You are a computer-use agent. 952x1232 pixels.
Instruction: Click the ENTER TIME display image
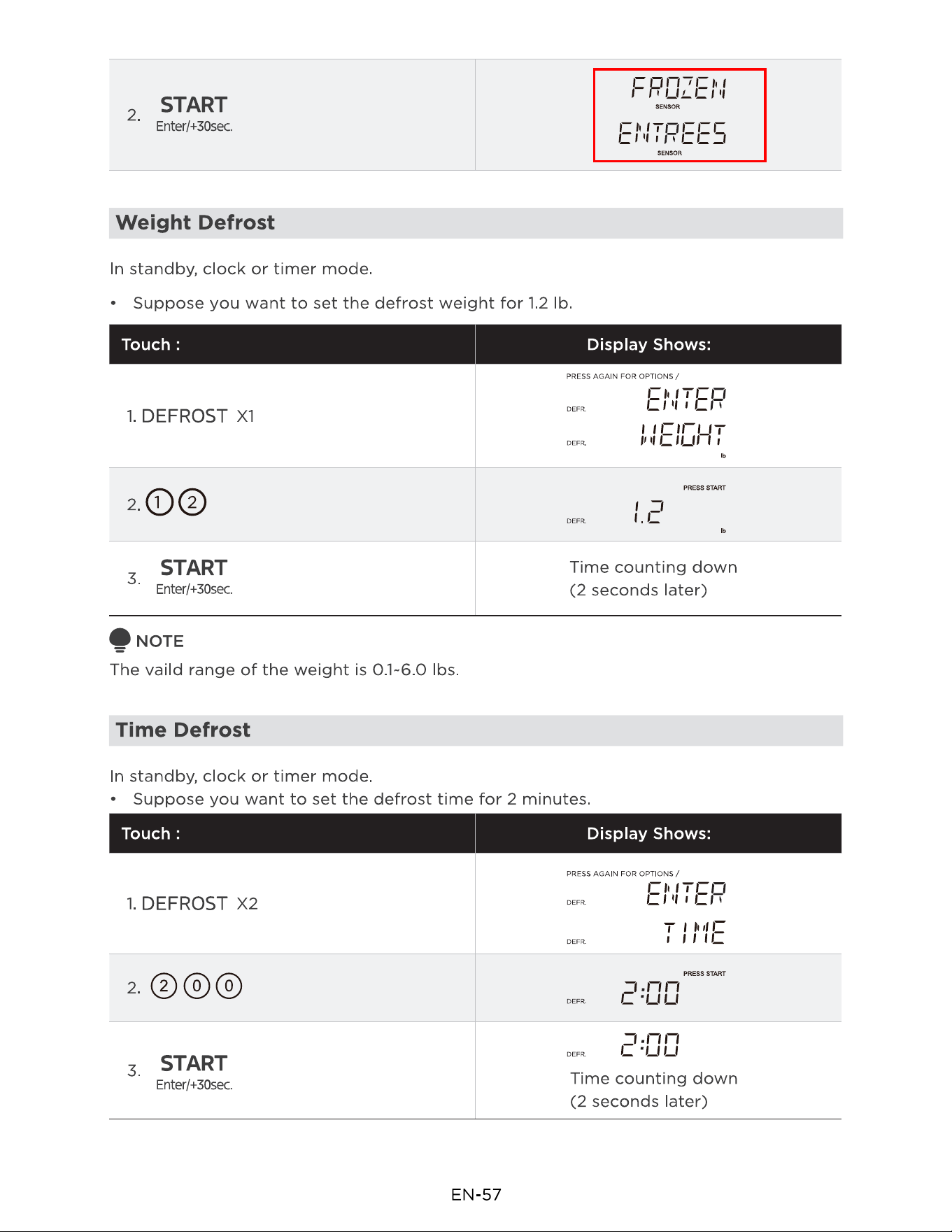pyautogui.click(x=646, y=907)
